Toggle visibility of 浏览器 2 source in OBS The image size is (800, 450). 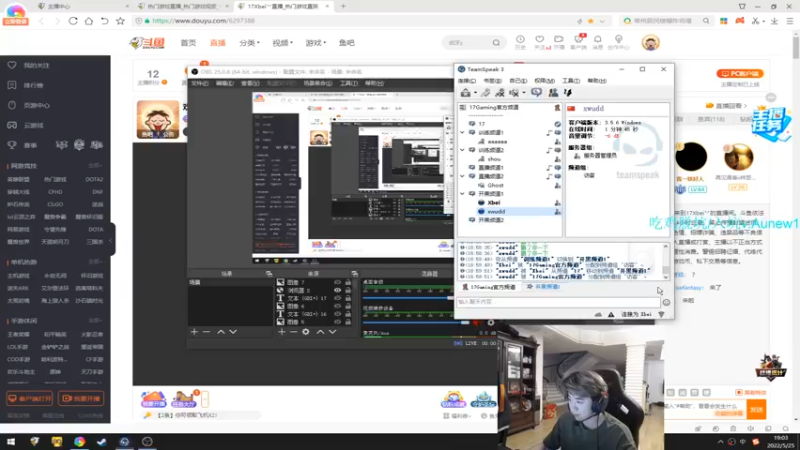pyautogui.click(x=337, y=290)
